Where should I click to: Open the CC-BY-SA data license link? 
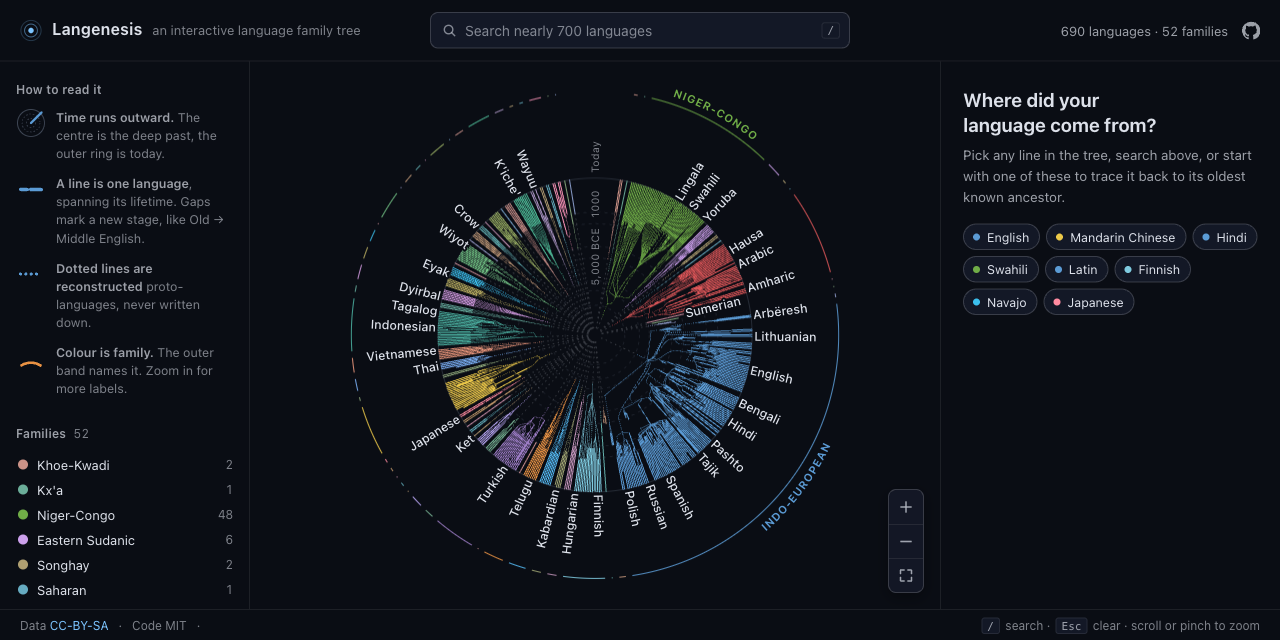79,626
